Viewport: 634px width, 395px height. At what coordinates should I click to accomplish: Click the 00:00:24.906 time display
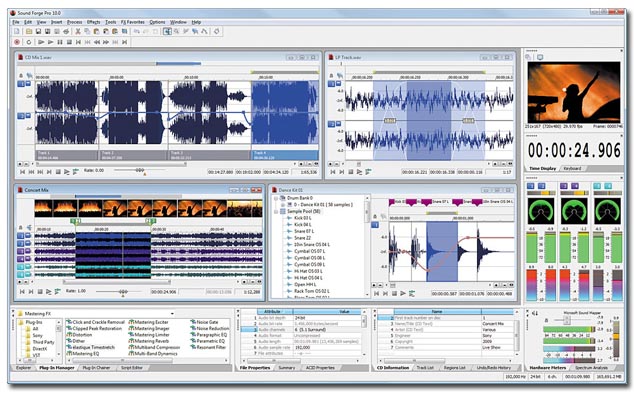[x=574, y=150]
